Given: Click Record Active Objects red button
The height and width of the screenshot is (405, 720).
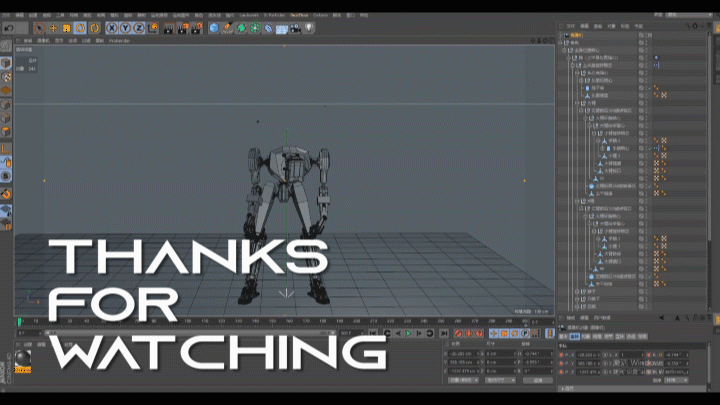Looking at the screenshot, I should point(458,334).
